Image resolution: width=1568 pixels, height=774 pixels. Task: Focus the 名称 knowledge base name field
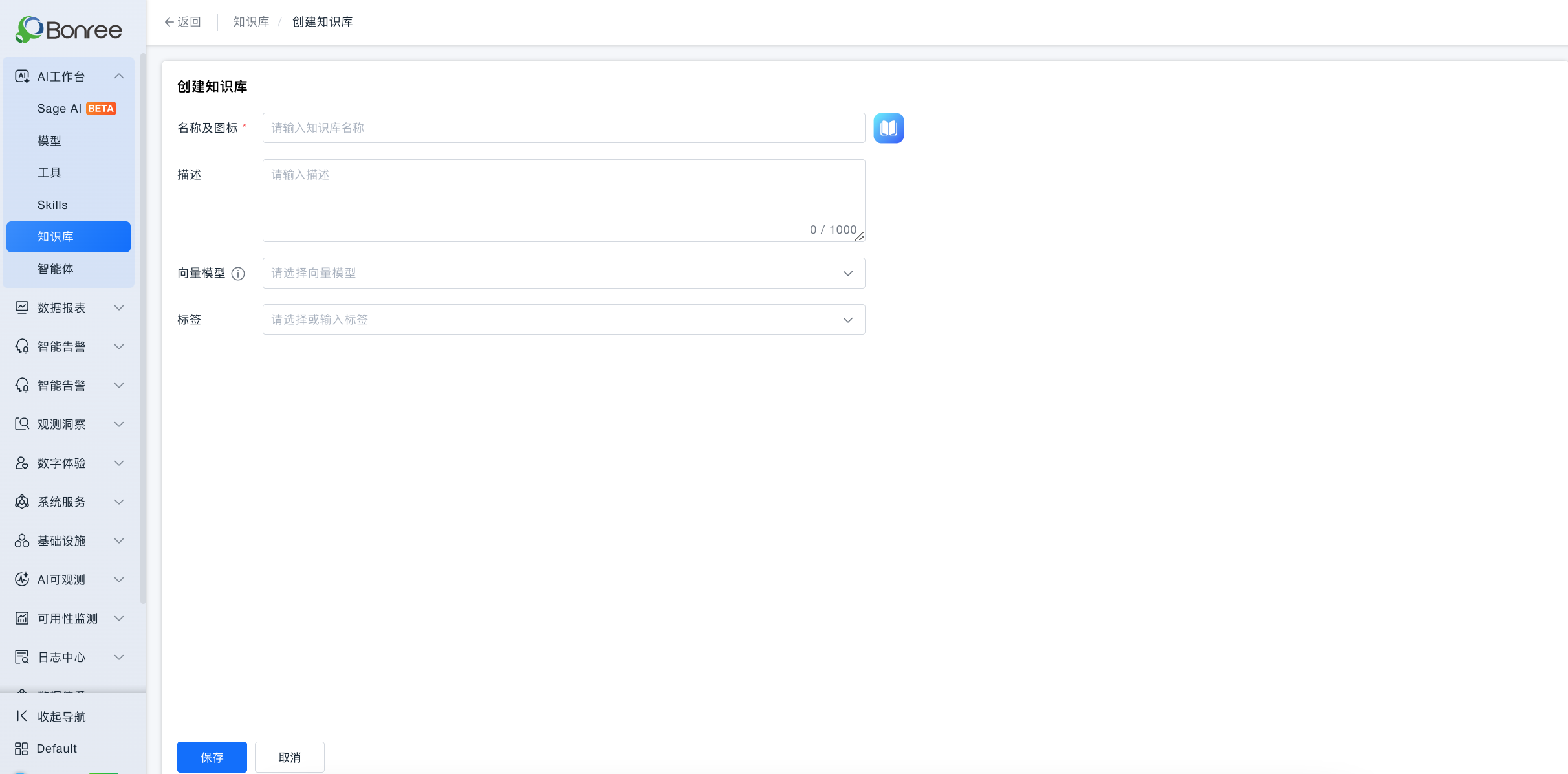[563, 128]
